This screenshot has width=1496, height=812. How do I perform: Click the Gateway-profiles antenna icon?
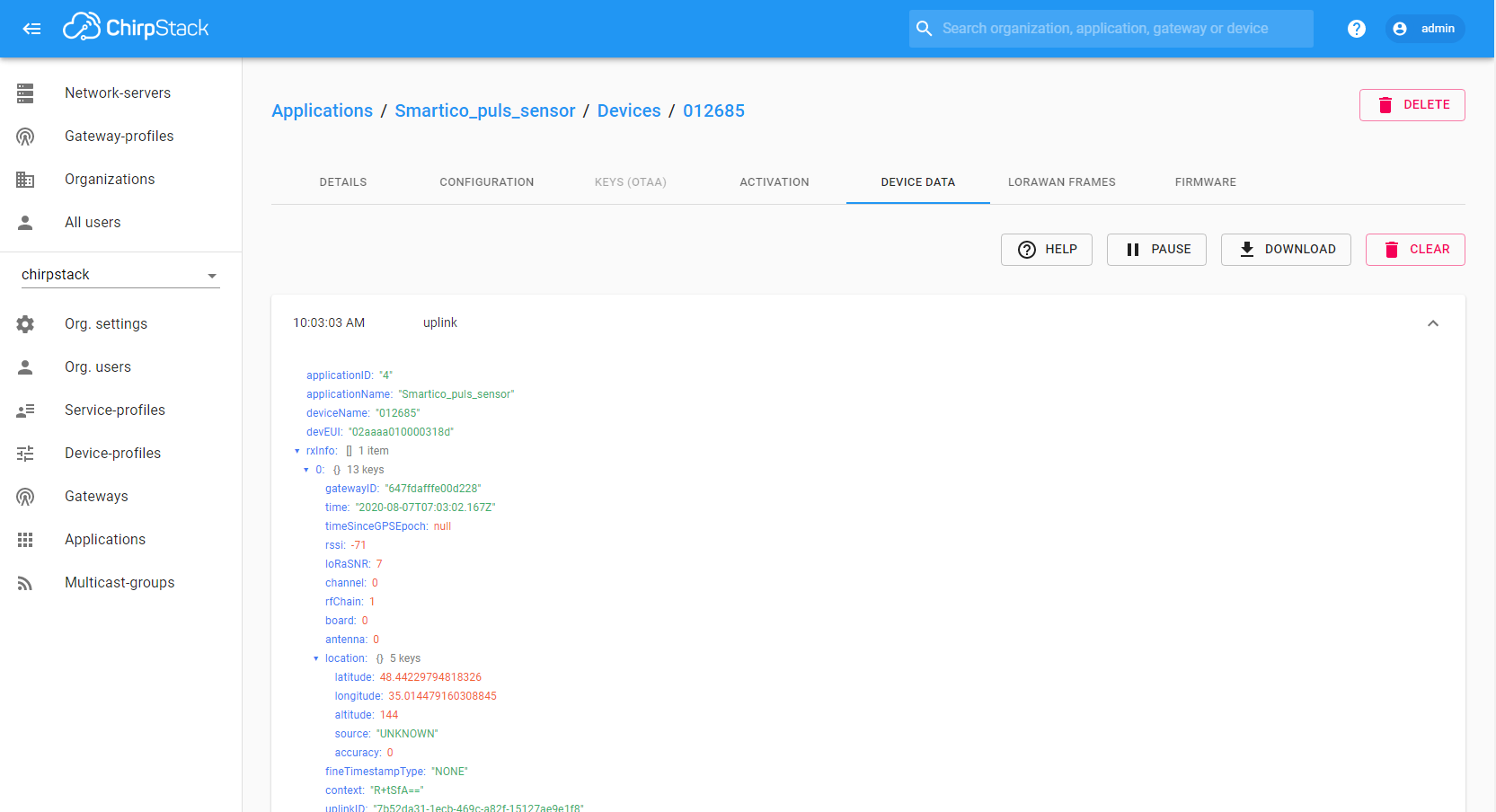[x=25, y=137]
